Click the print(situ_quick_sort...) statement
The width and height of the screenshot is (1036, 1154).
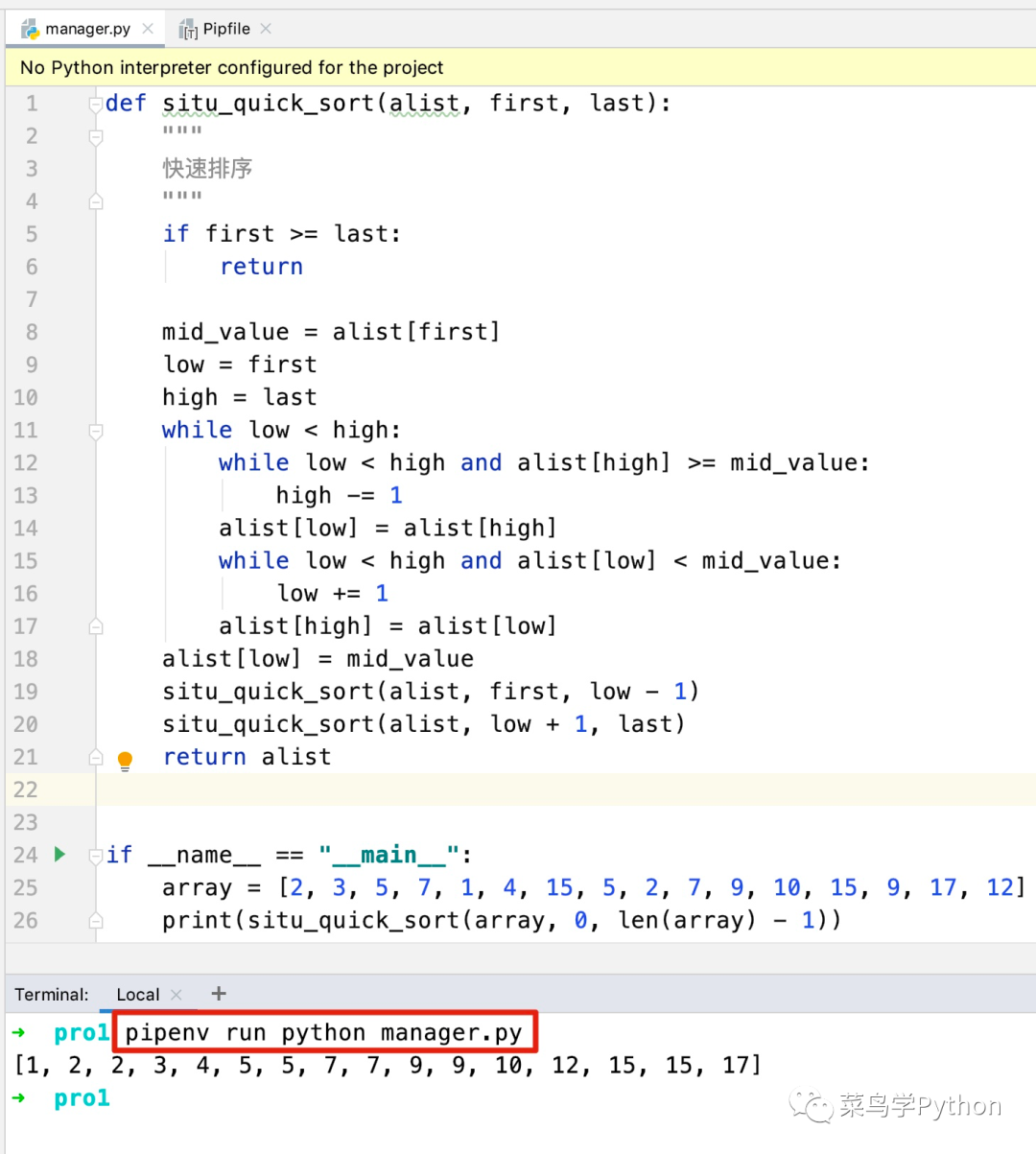[x=502, y=920]
